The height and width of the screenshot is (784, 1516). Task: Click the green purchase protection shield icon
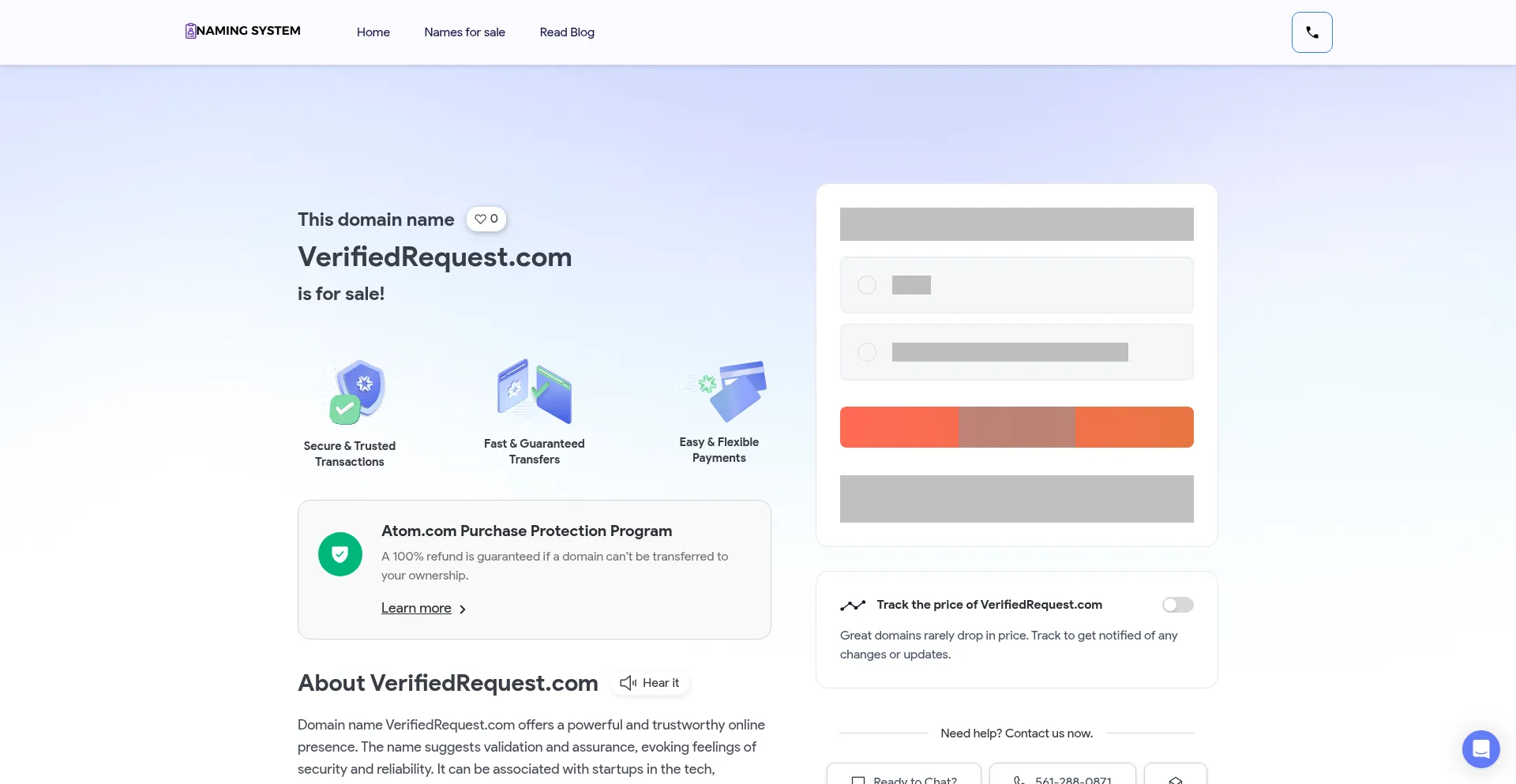(340, 554)
